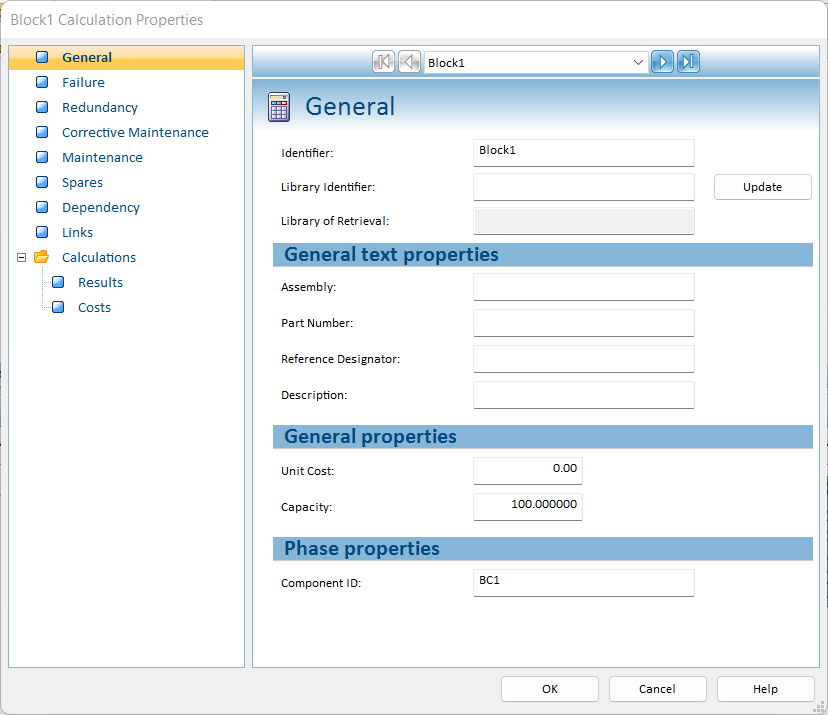Image resolution: width=828 pixels, height=715 pixels.
Task: Click the blue icon next to Maintenance
Action: (42, 157)
